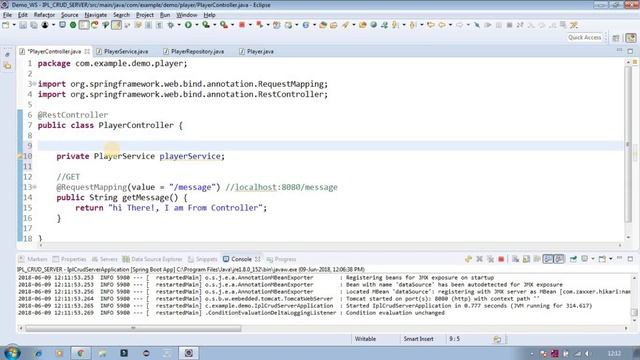Open the Servers view tab
Image resolution: width=640 pixels, height=360 pixels.
(x=104, y=259)
